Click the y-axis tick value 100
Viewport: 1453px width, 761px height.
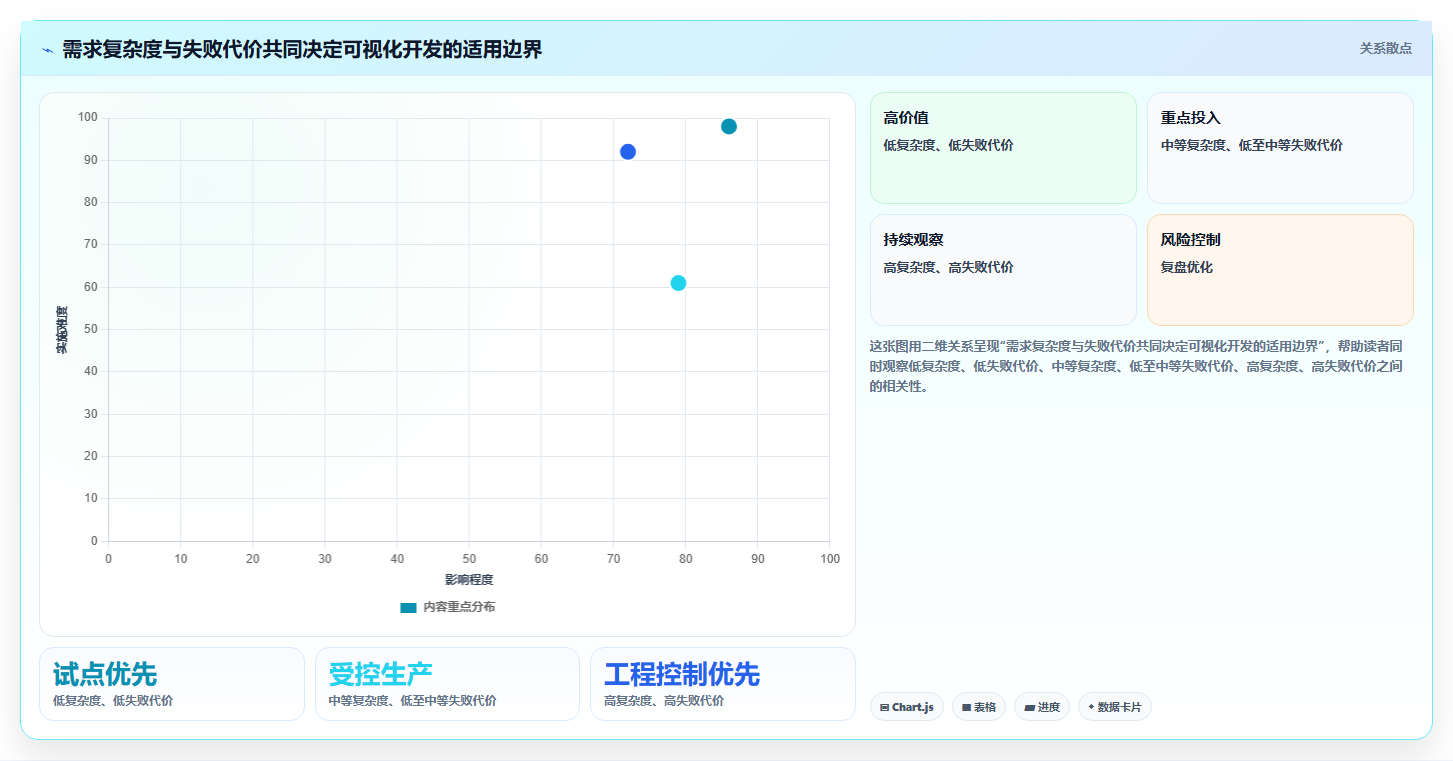point(88,118)
